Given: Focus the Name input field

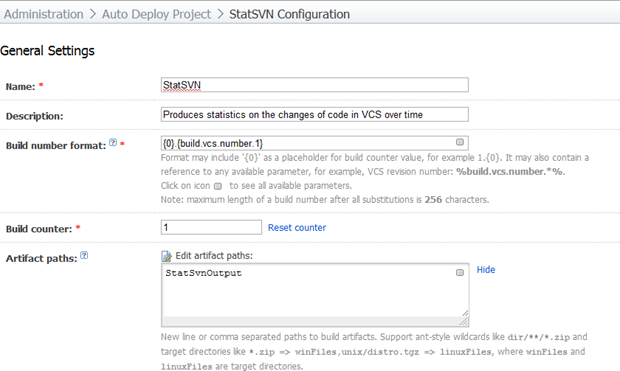Looking at the screenshot, I should pos(315,85).
